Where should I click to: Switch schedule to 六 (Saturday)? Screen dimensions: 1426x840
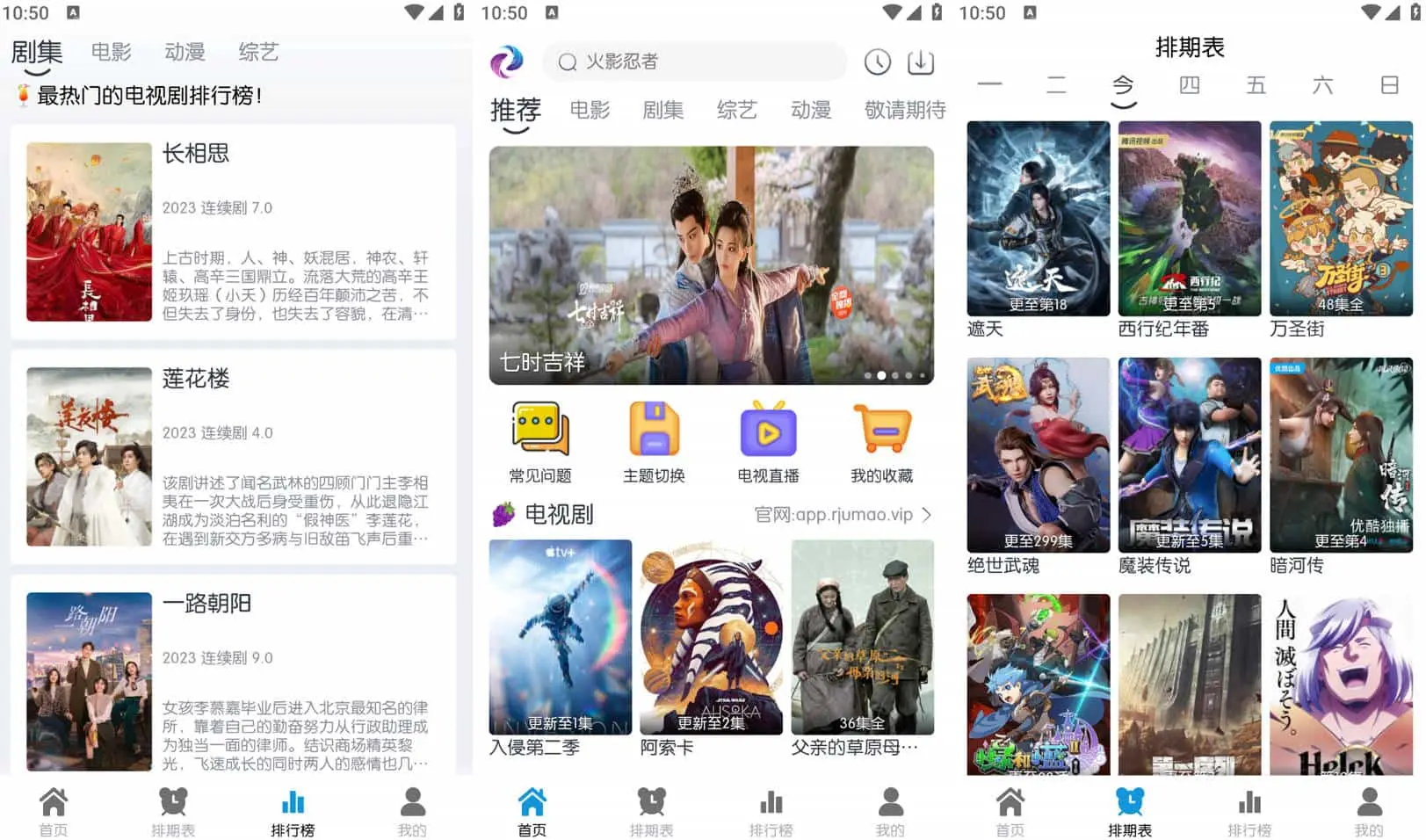coord(1322,85)
